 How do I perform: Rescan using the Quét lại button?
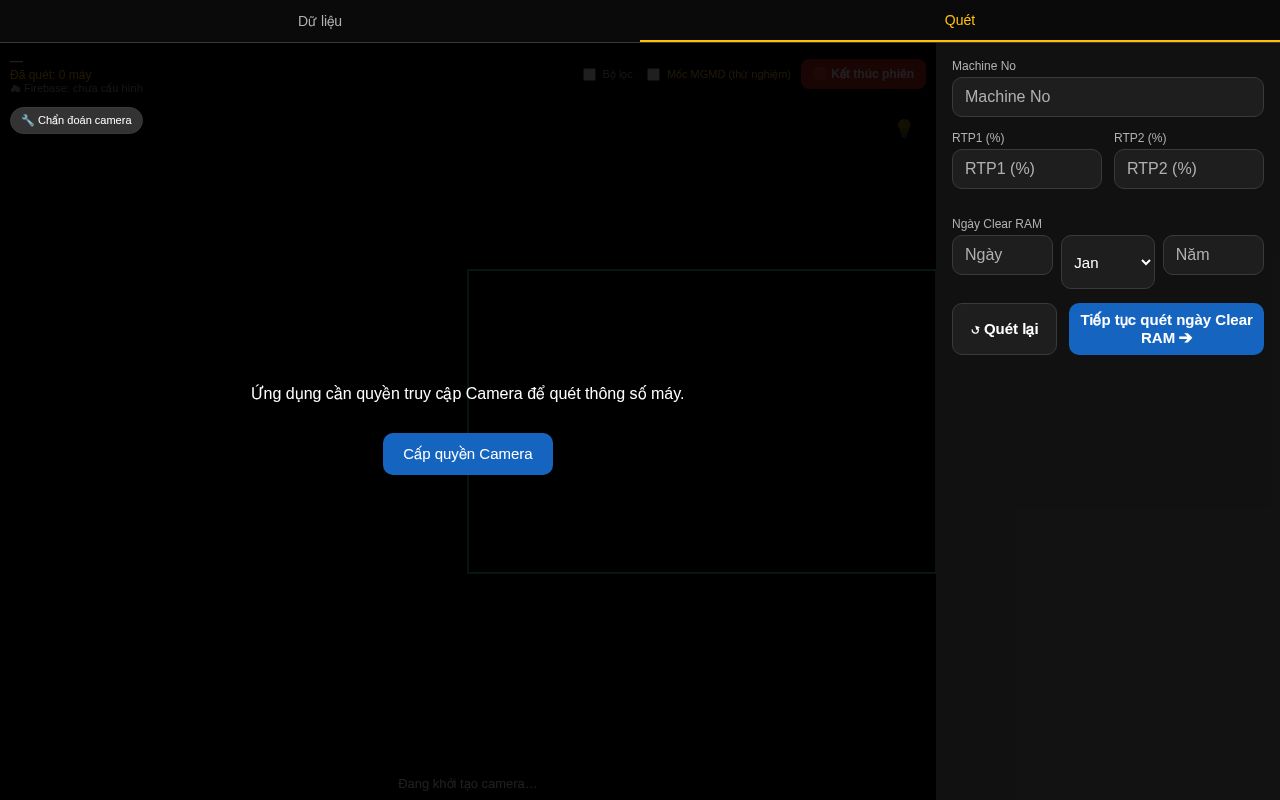click(1004, 329)
